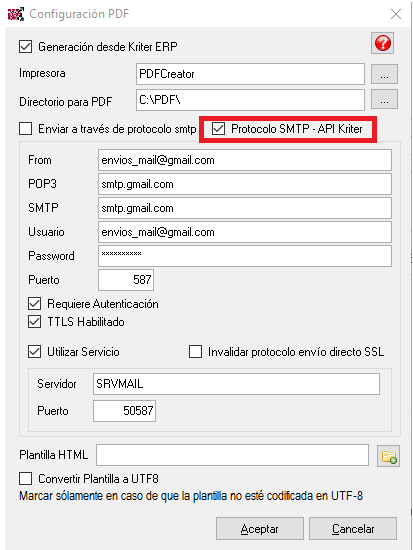The width and height of the screenshot is (413, 550).
Task: Enable Enviar a través de protocolo smtp
Action: 26,129
